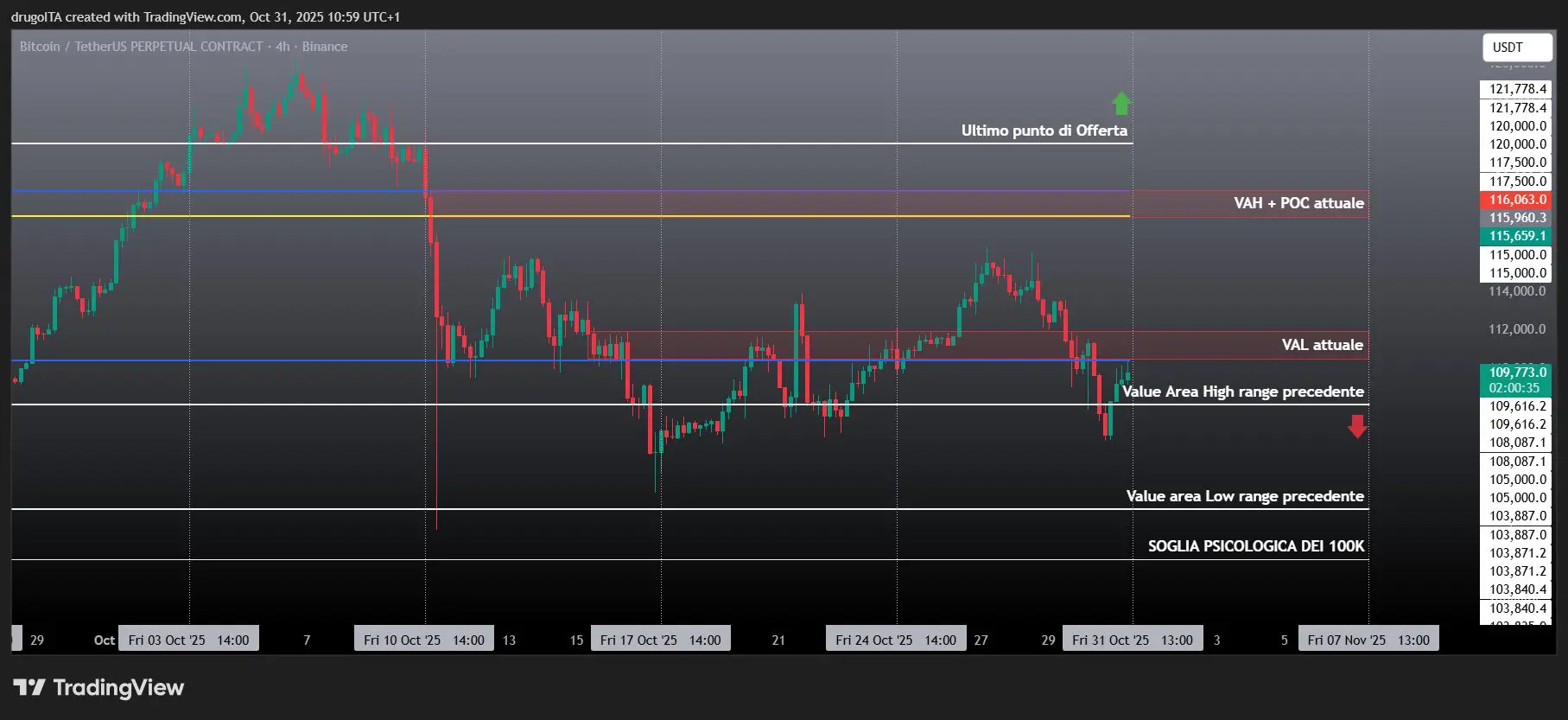This screenshot has width=1568, height=720.
Task: Click the 'Oct' label on the time axis
Action: 105,640
